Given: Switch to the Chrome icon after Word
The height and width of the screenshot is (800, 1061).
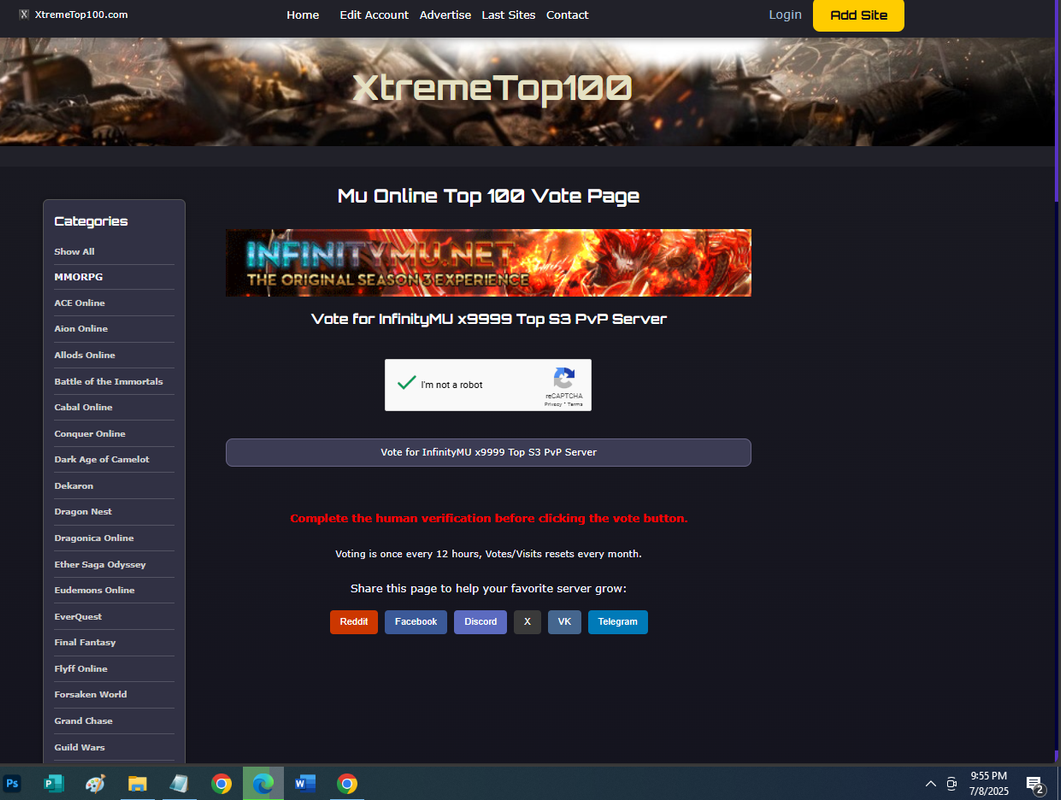Looking at the screenshot, I should coord(347,783).
